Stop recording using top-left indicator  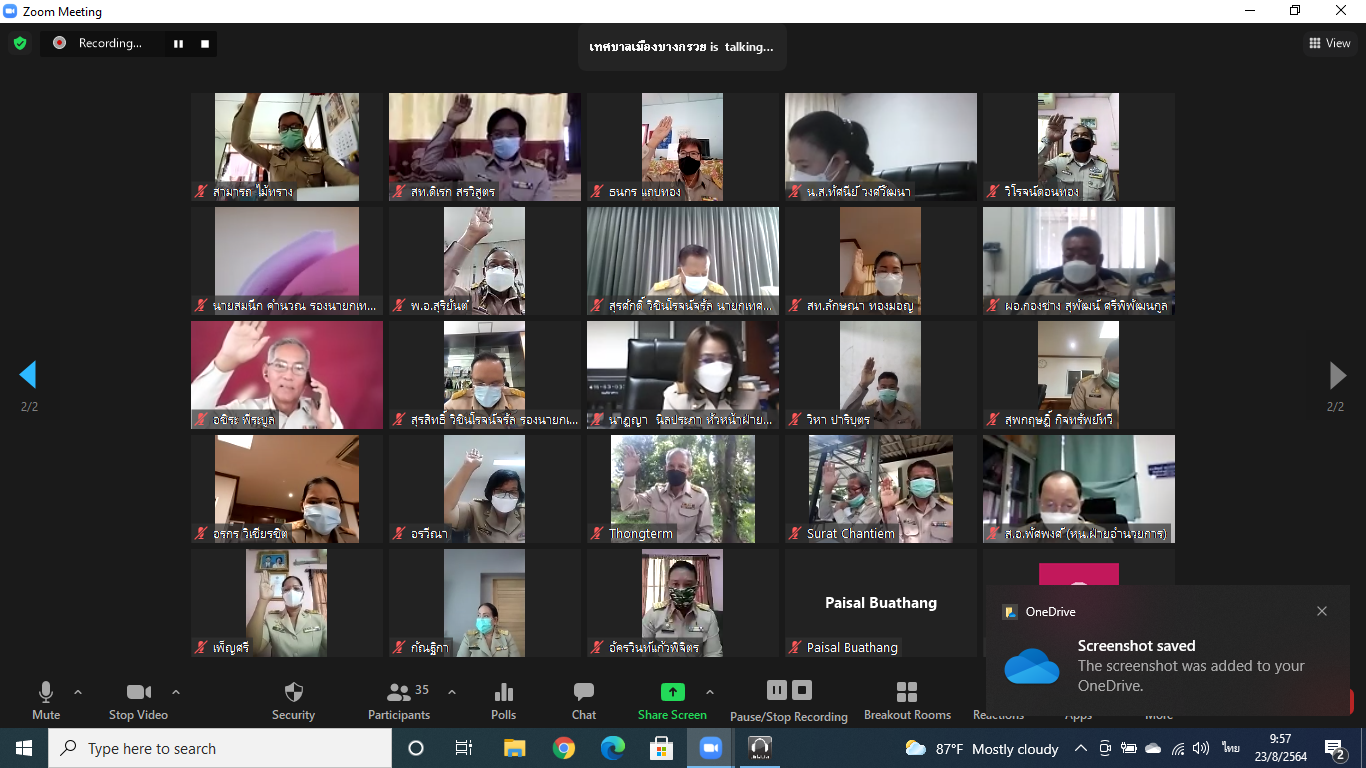(x=205, y=43)
